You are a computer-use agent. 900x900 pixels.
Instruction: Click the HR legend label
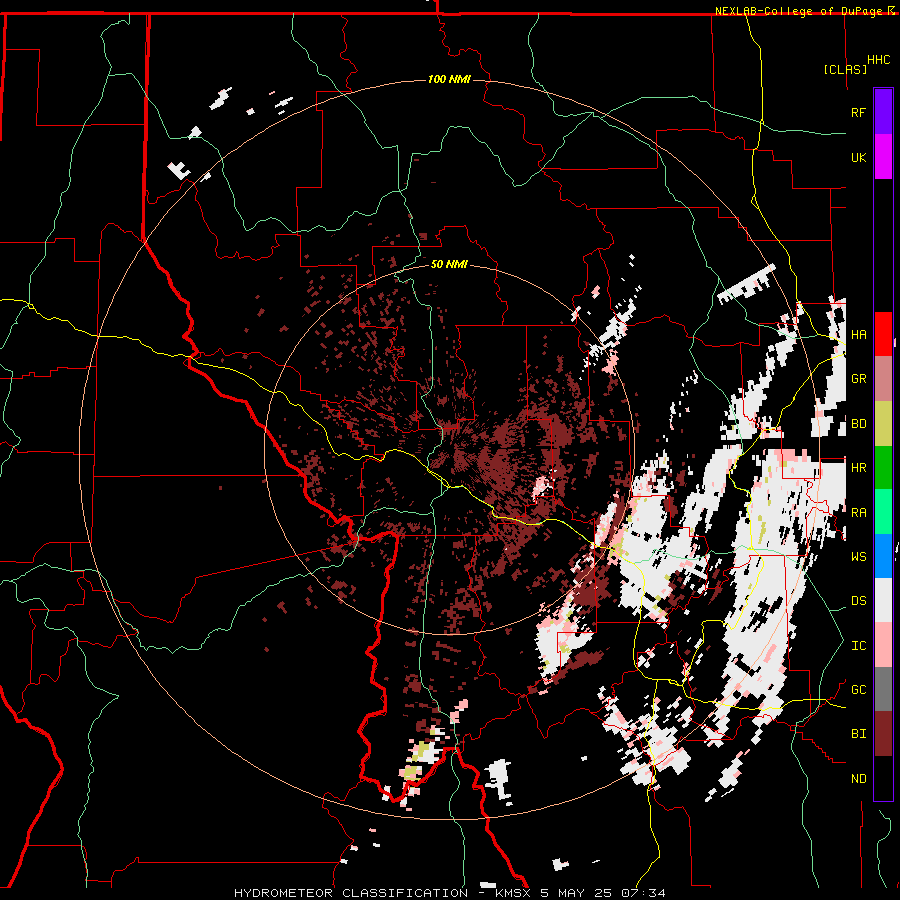click(x=858, y=468)
